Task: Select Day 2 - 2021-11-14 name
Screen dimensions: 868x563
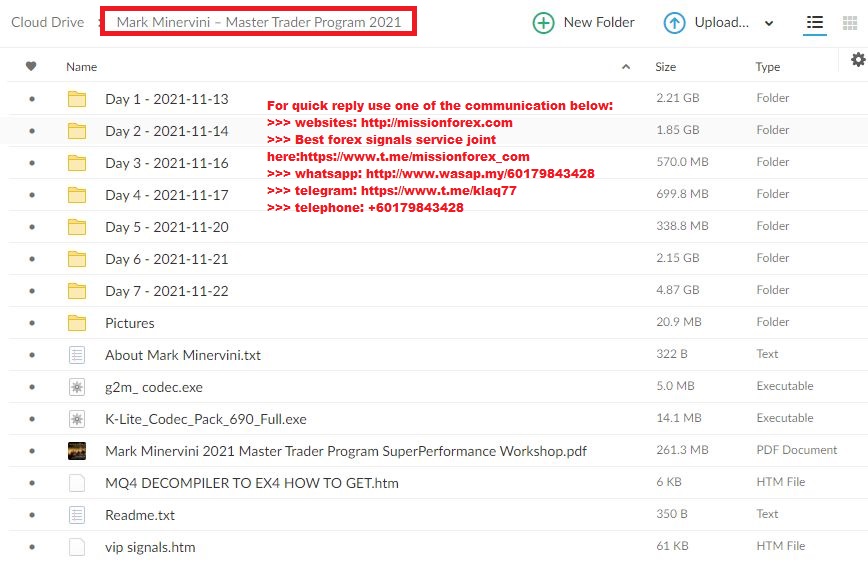Action: click(x=167, y=131)
